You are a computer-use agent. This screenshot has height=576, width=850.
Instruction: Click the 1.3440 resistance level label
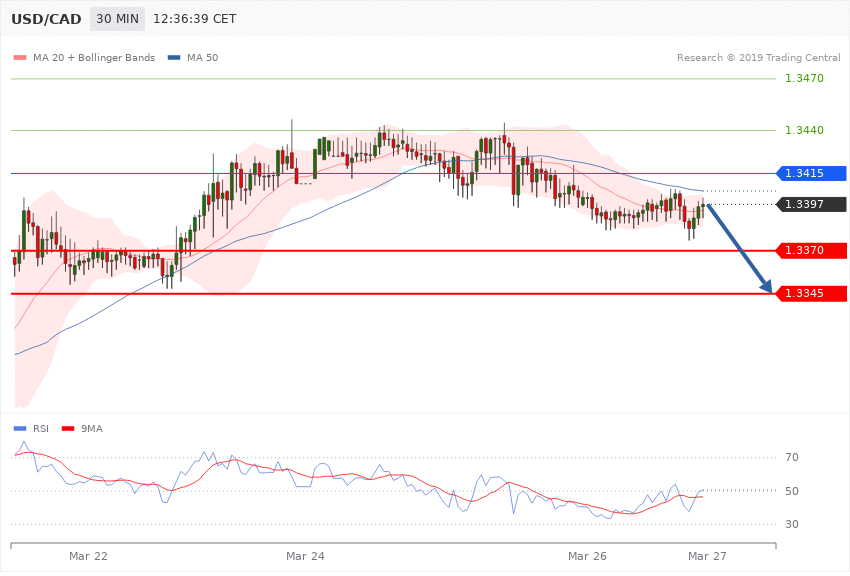click(x=804, y=130)
